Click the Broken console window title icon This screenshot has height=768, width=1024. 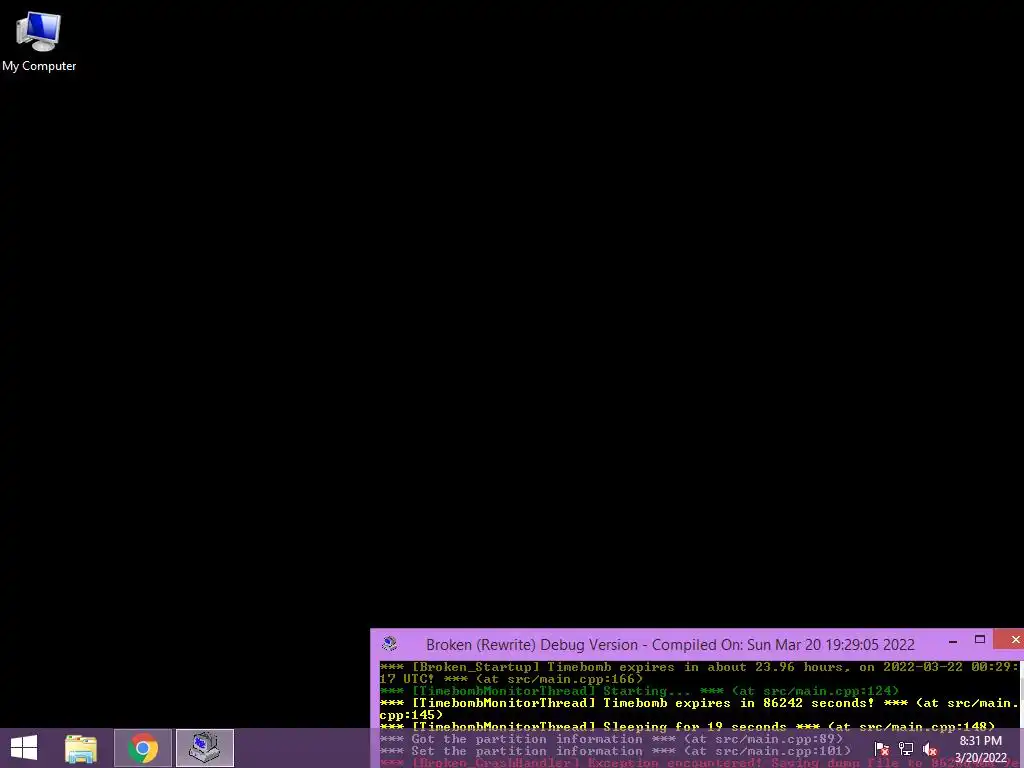pos(390,644)
